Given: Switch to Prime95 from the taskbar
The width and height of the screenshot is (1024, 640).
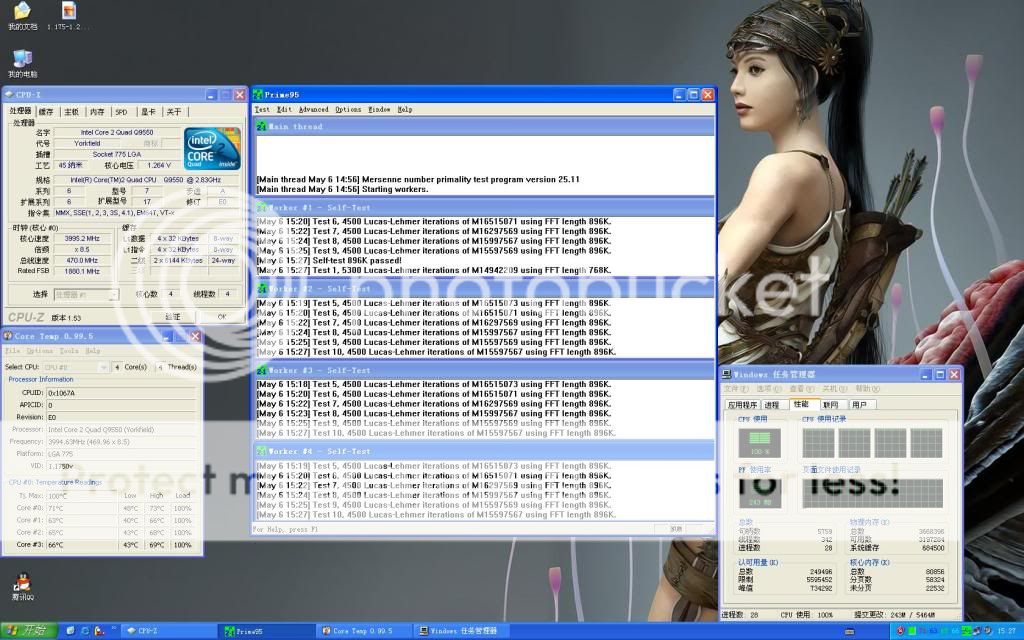Looking at the screenshot, I should (x=265, y=631).
